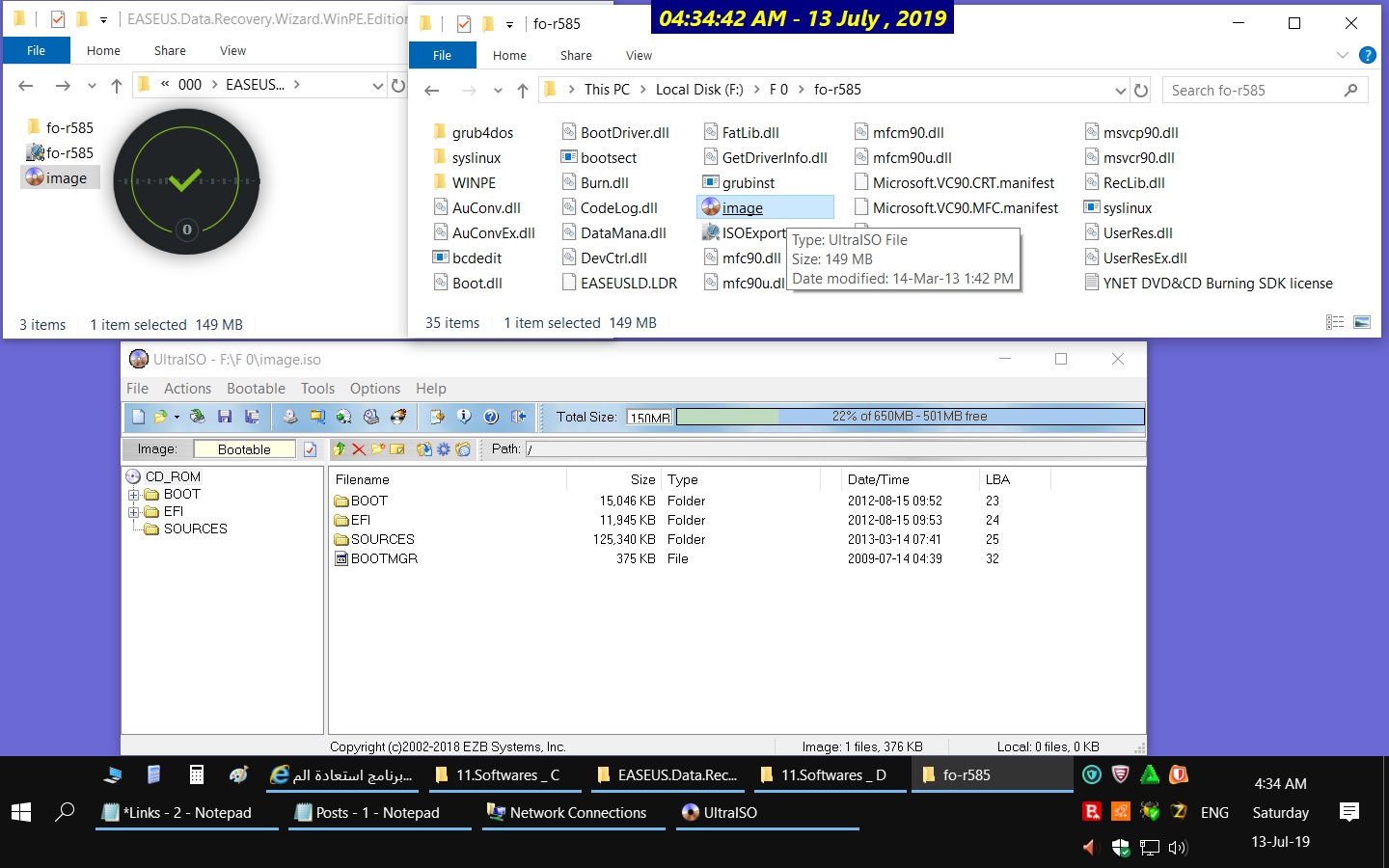Refresh the fo-r585 Explorer window
The height and width of the screenshot is (868, 1389).
pos(1141,91)
